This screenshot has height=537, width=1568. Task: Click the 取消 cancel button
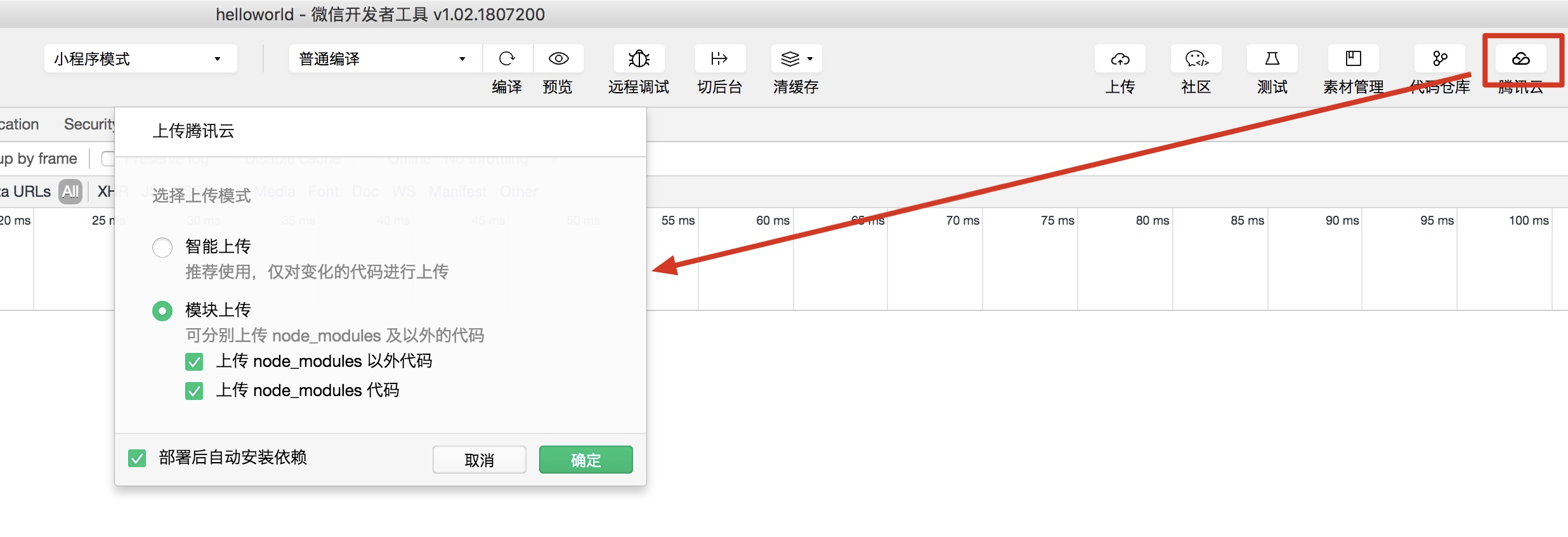pos(480,460)
